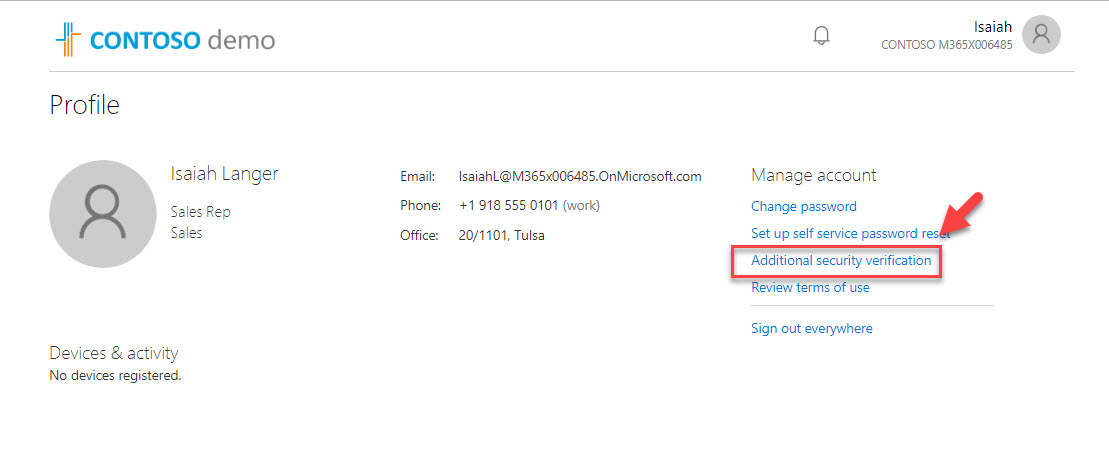Select the phone number +1 918 555 0101

tap(509, 205)
